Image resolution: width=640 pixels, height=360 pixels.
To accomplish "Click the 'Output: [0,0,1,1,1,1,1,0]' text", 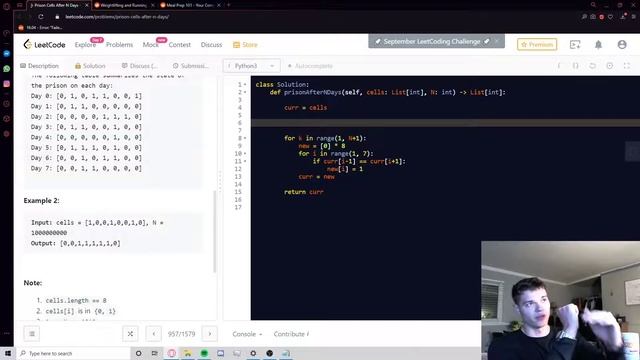I will [x=76, y=243].
